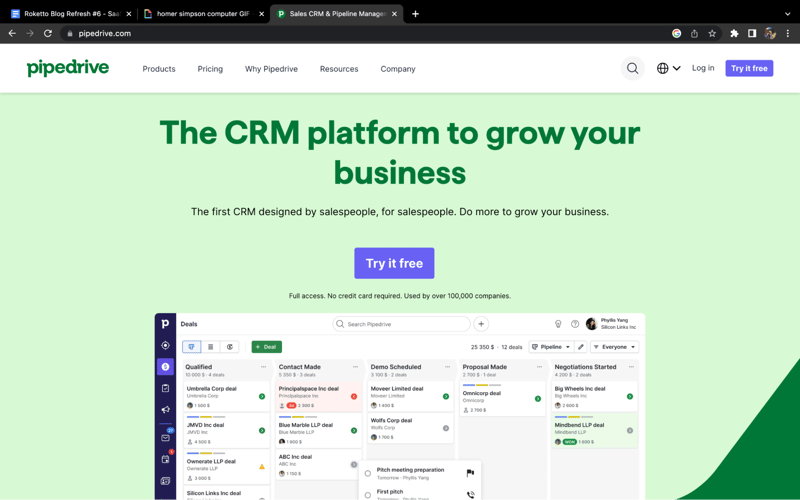Click the large Try it free button

tap(394, 263)
